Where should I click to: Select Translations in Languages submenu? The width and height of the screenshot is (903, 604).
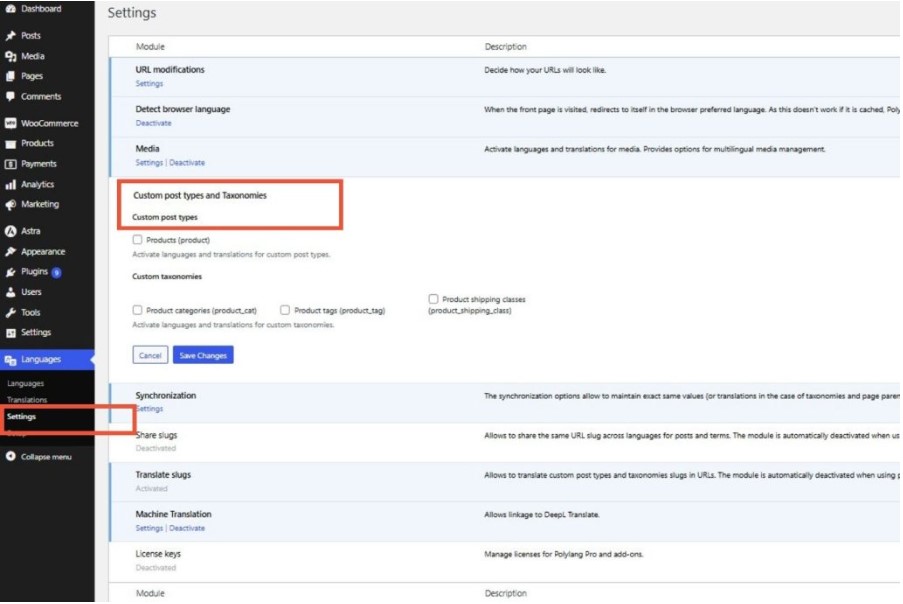tap(27, 400)
